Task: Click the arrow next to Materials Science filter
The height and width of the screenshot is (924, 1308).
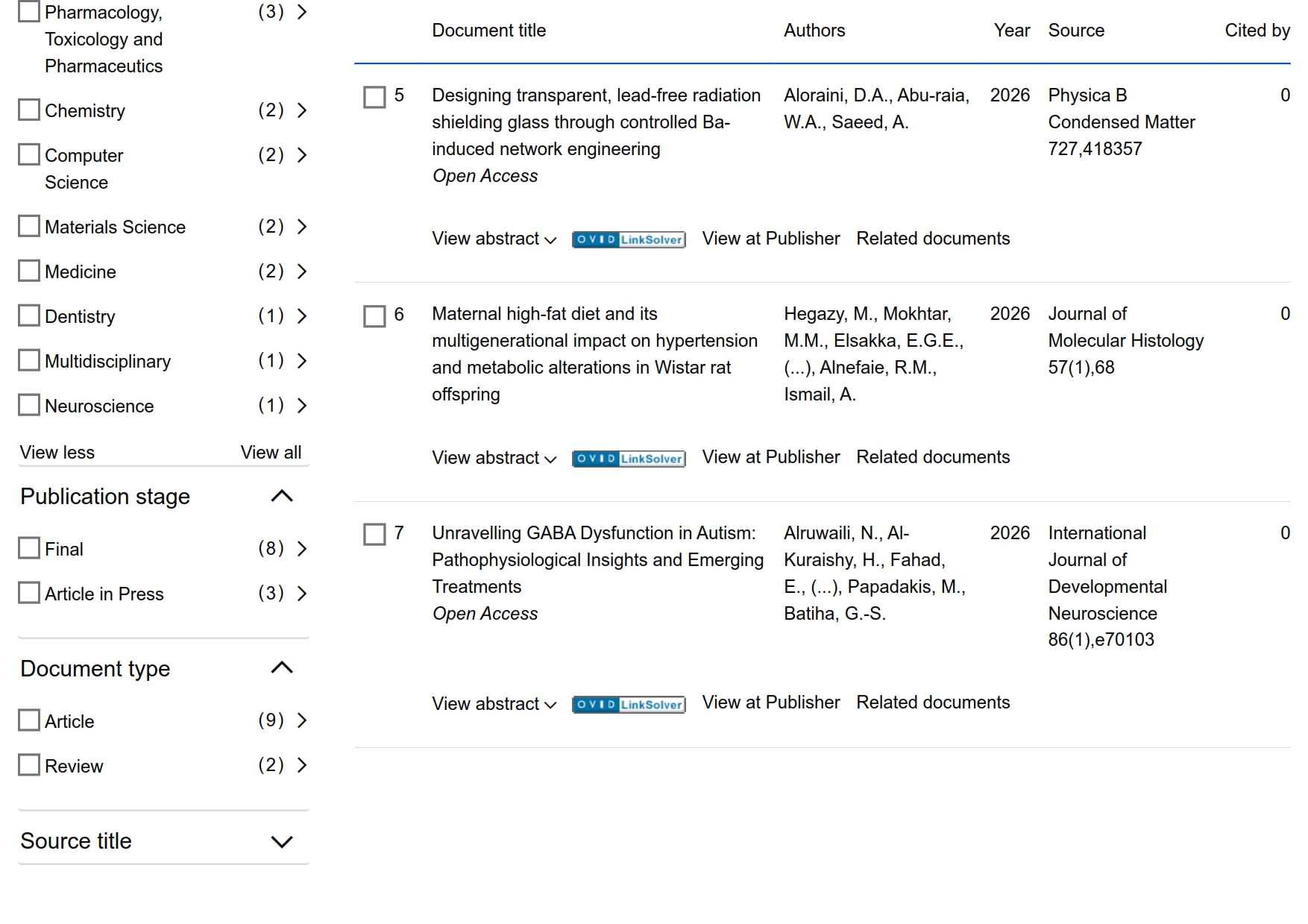Action: point(302,227)
